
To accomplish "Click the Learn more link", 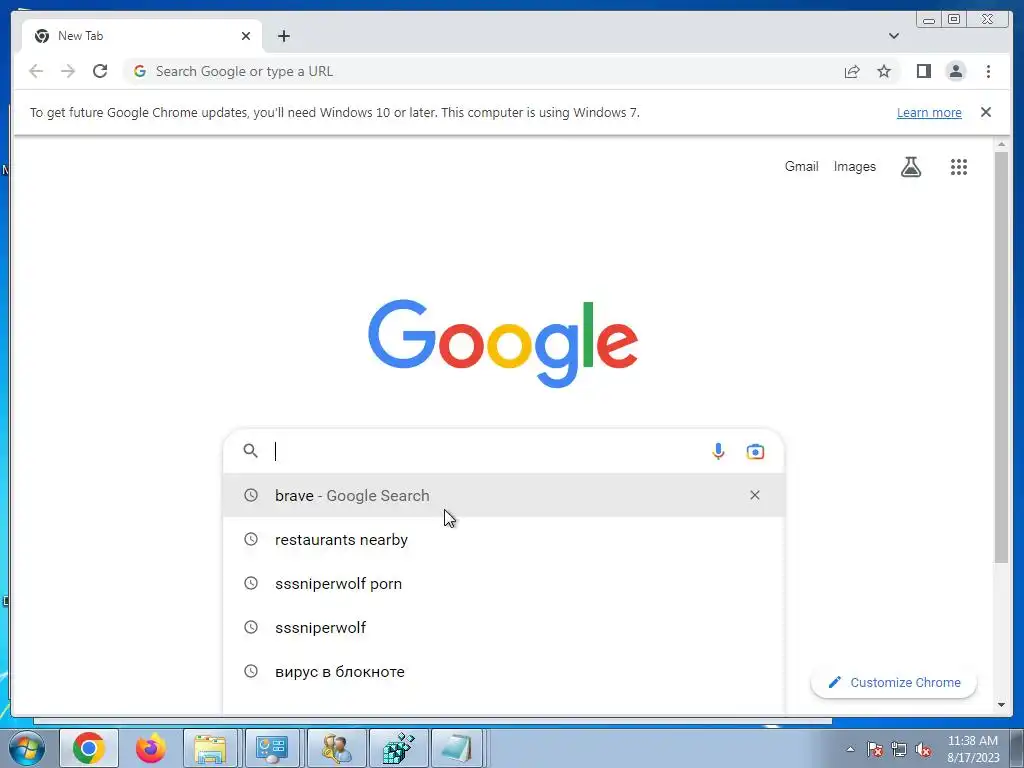I will 929,112.
